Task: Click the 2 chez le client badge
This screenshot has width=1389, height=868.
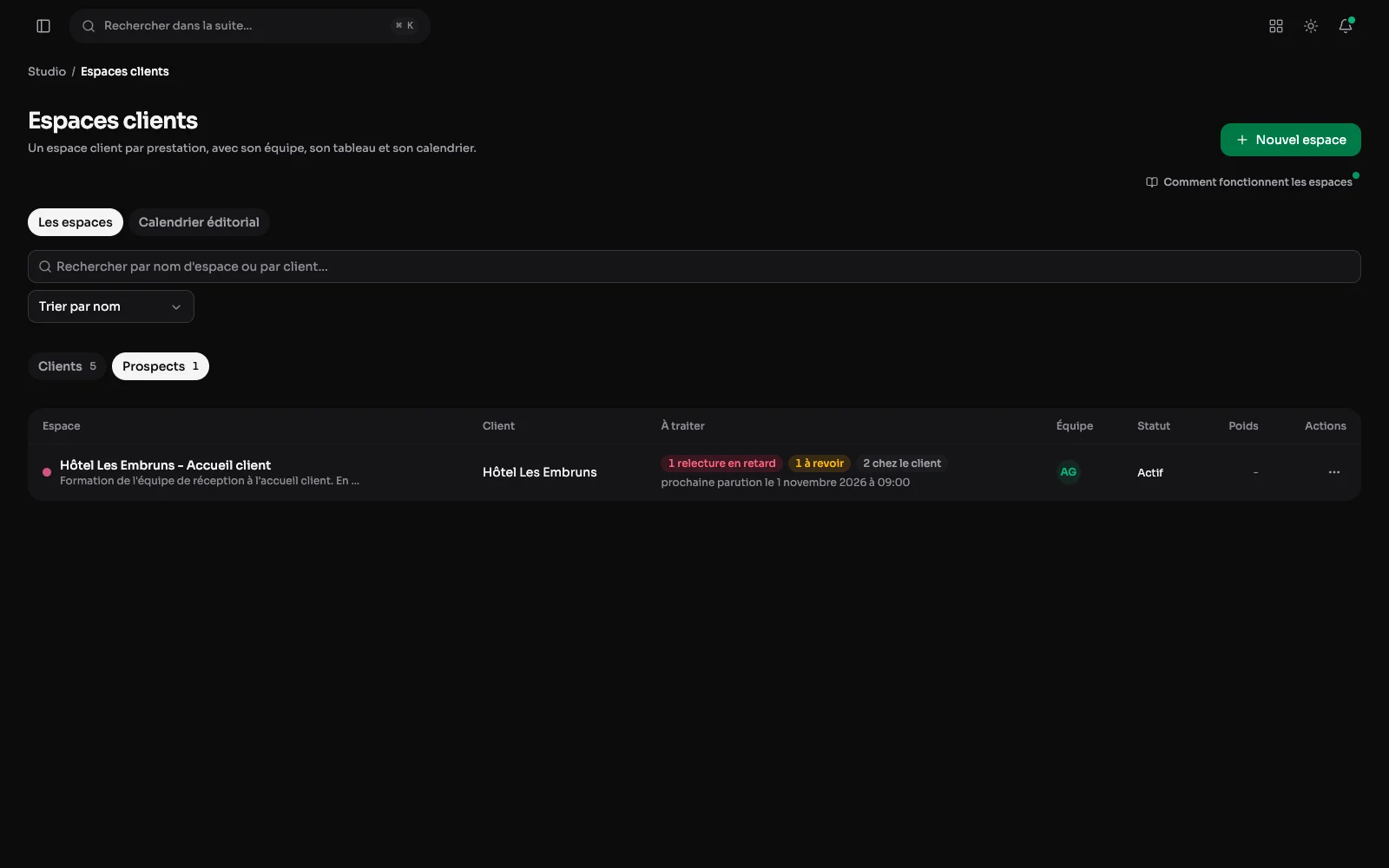Action: pos(902,464)
